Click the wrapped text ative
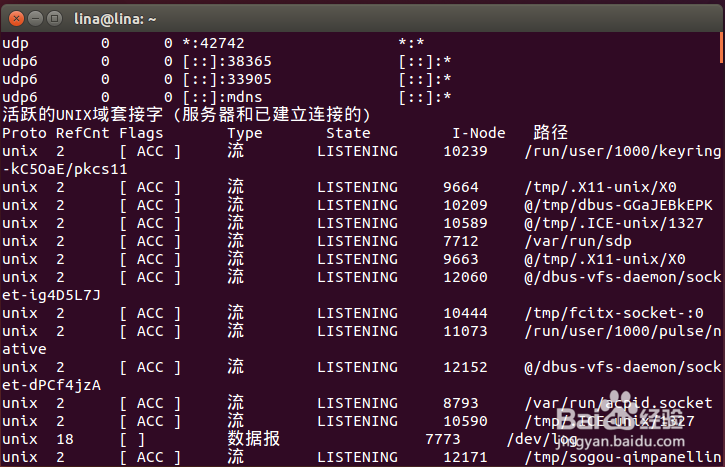The height and width of the screenshot is (467, 725). [x=25, y=350]
